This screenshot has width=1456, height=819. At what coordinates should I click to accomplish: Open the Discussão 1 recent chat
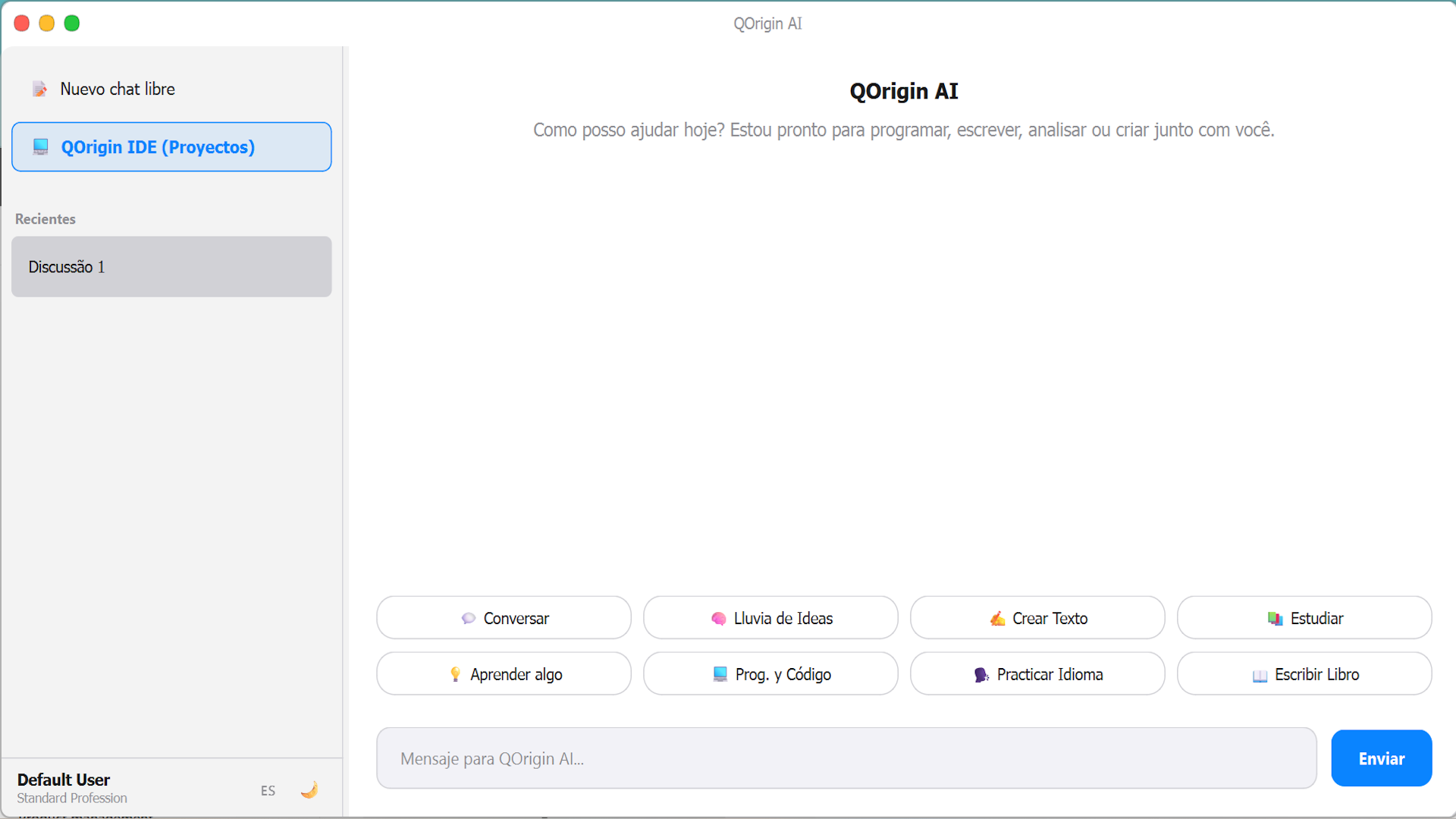[171, 267]
